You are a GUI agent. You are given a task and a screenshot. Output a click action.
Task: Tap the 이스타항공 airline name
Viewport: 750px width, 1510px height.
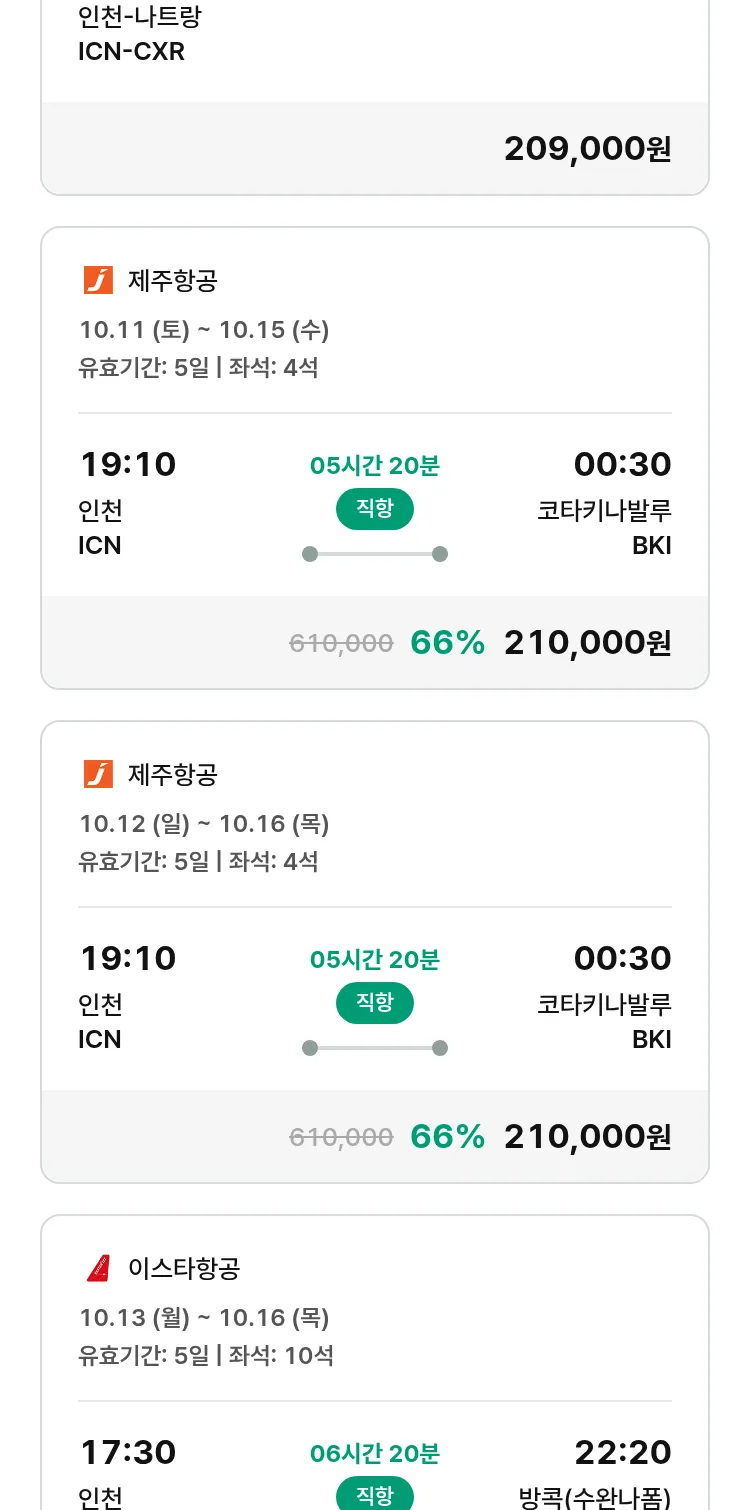[x=184, y=1269]
